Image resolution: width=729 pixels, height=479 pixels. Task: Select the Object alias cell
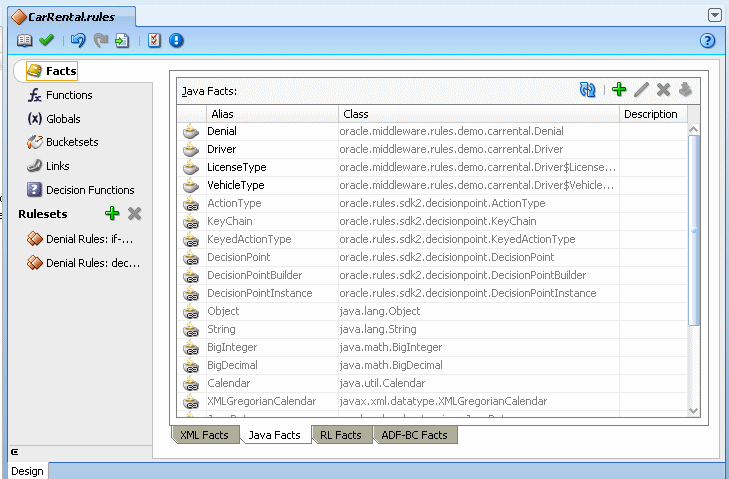pos(272,312)
